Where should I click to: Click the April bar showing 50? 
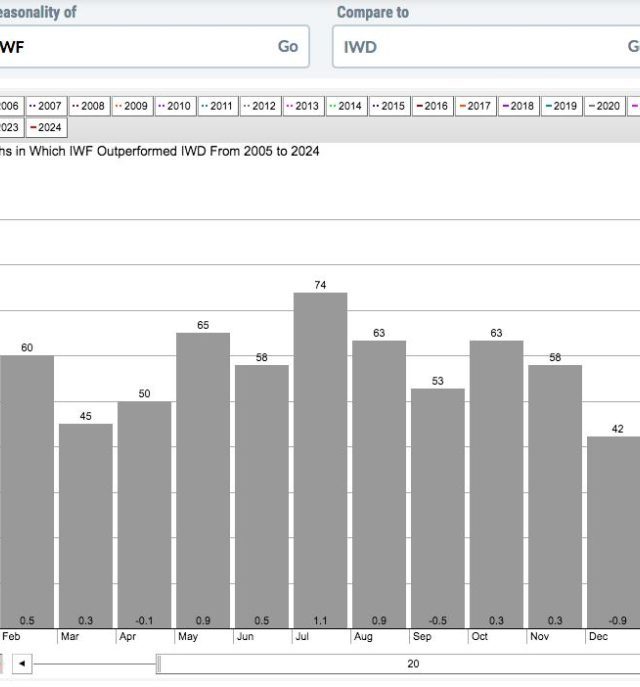pos(144,515)
